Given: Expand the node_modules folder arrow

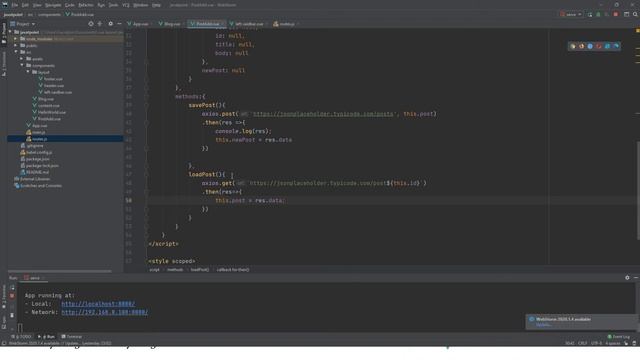Looking at the screenshot, I should click(x=16, y=39).
